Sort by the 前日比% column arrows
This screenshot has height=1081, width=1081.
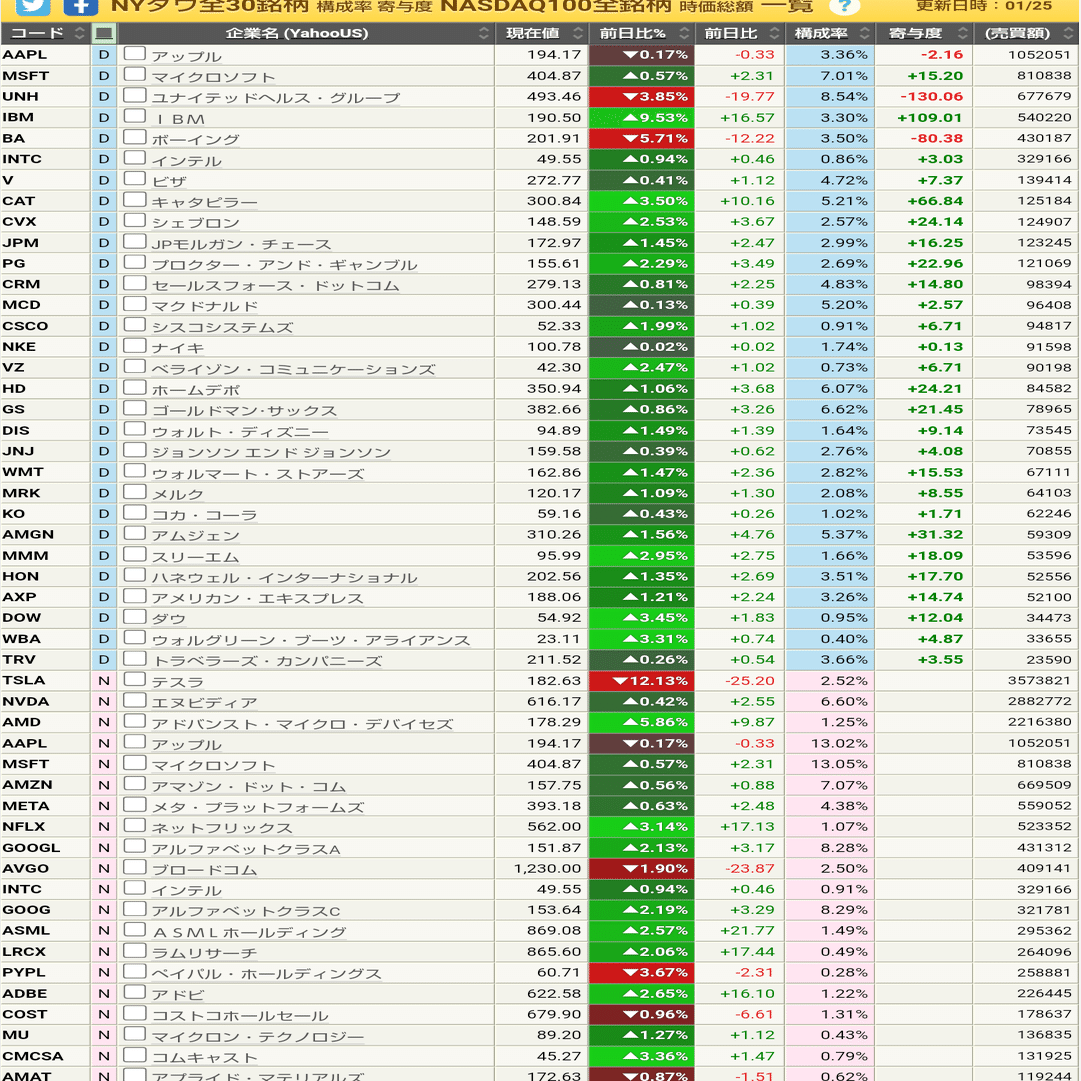[x=684, y=33]
